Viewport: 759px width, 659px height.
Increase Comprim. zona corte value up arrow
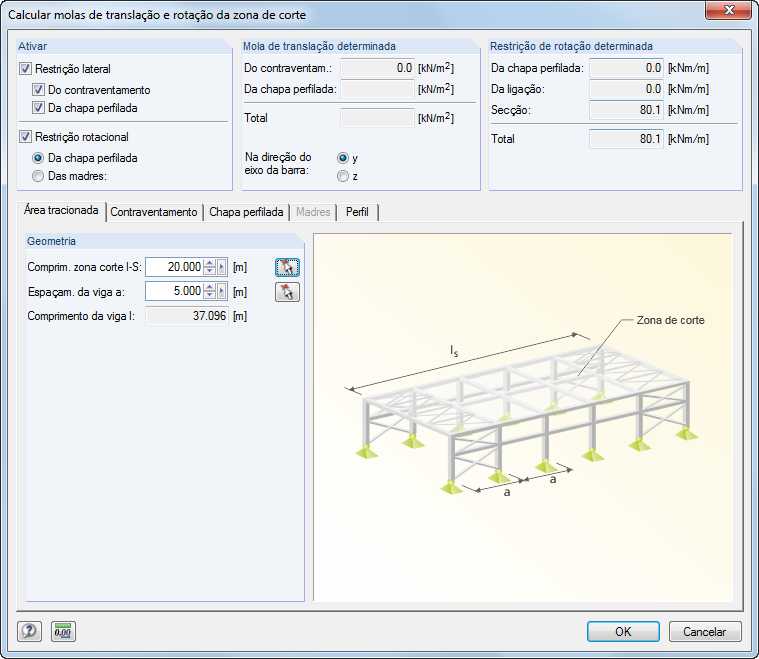coord(209,263)
